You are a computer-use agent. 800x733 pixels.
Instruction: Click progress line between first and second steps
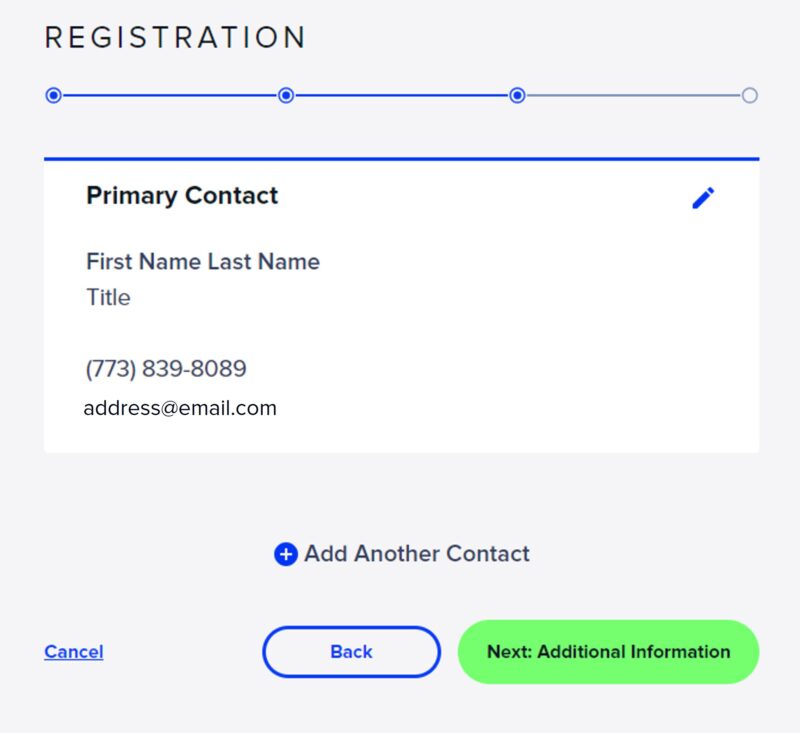[170, 96]
